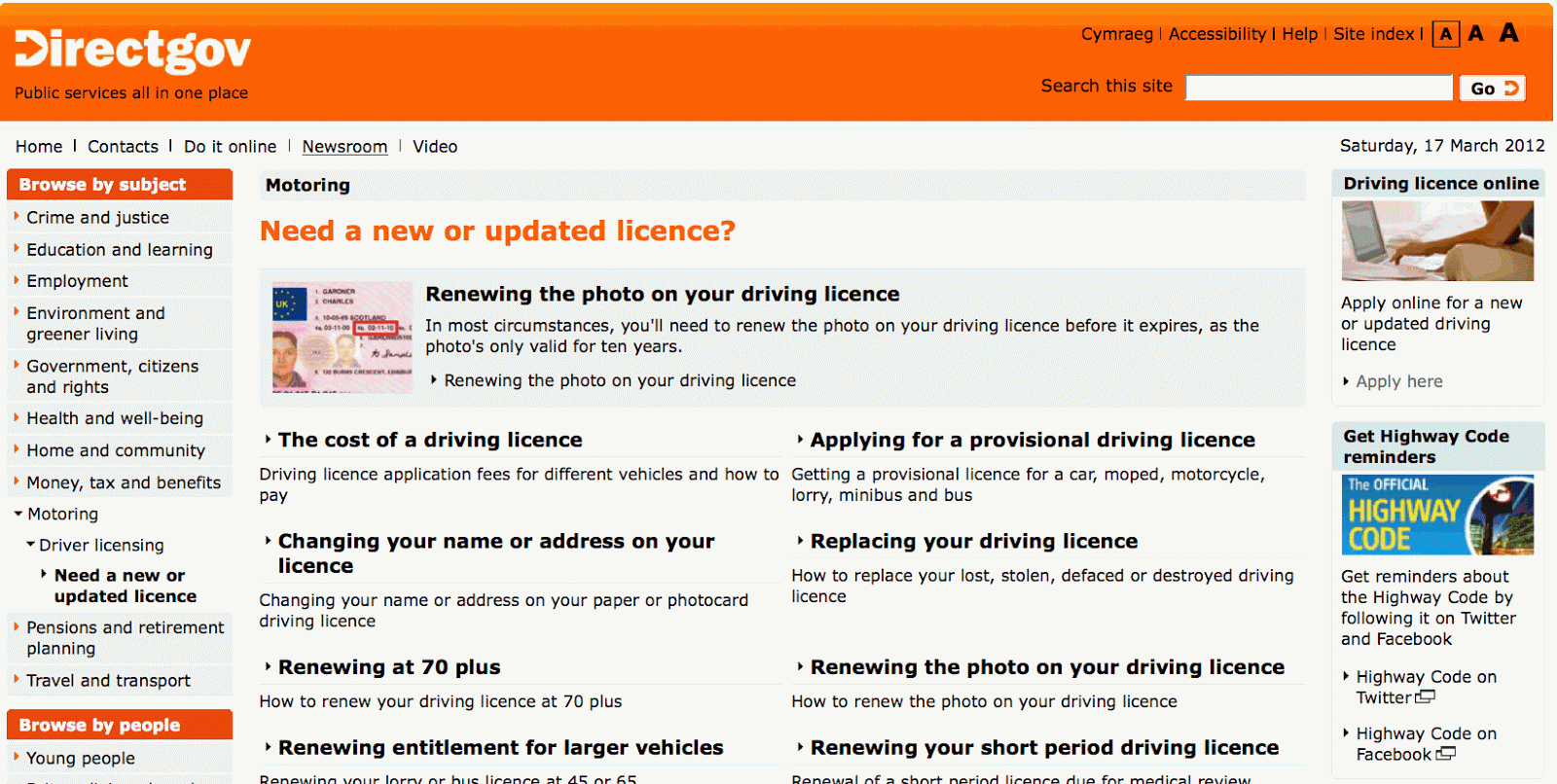This screenshot has width=1557, height=784.
Task: Click Apply here for driving licence online
Action: coord(1399,381)
